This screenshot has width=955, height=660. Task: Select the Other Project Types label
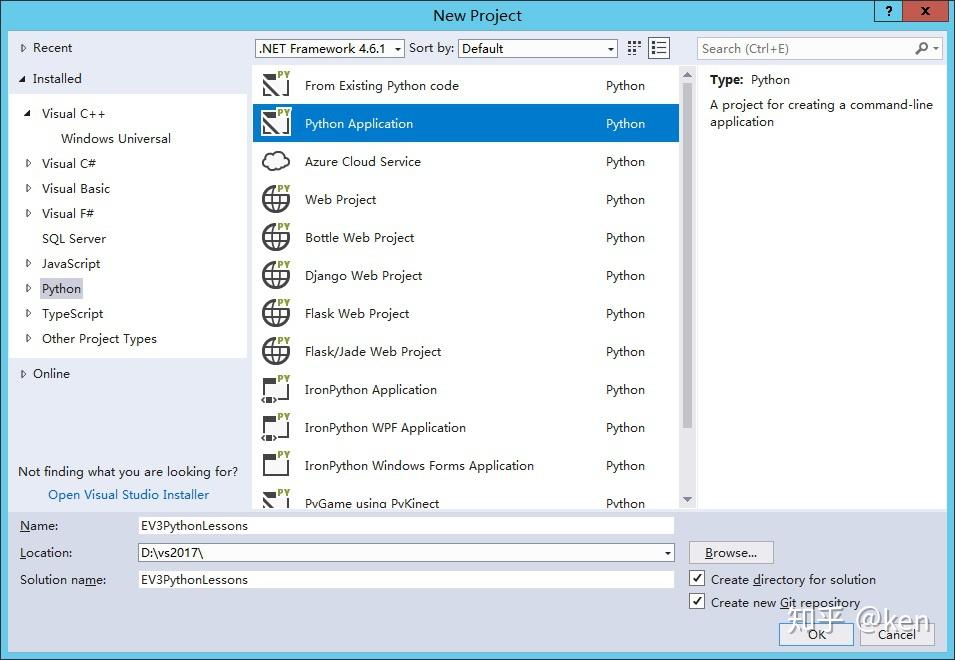[99, 339]
